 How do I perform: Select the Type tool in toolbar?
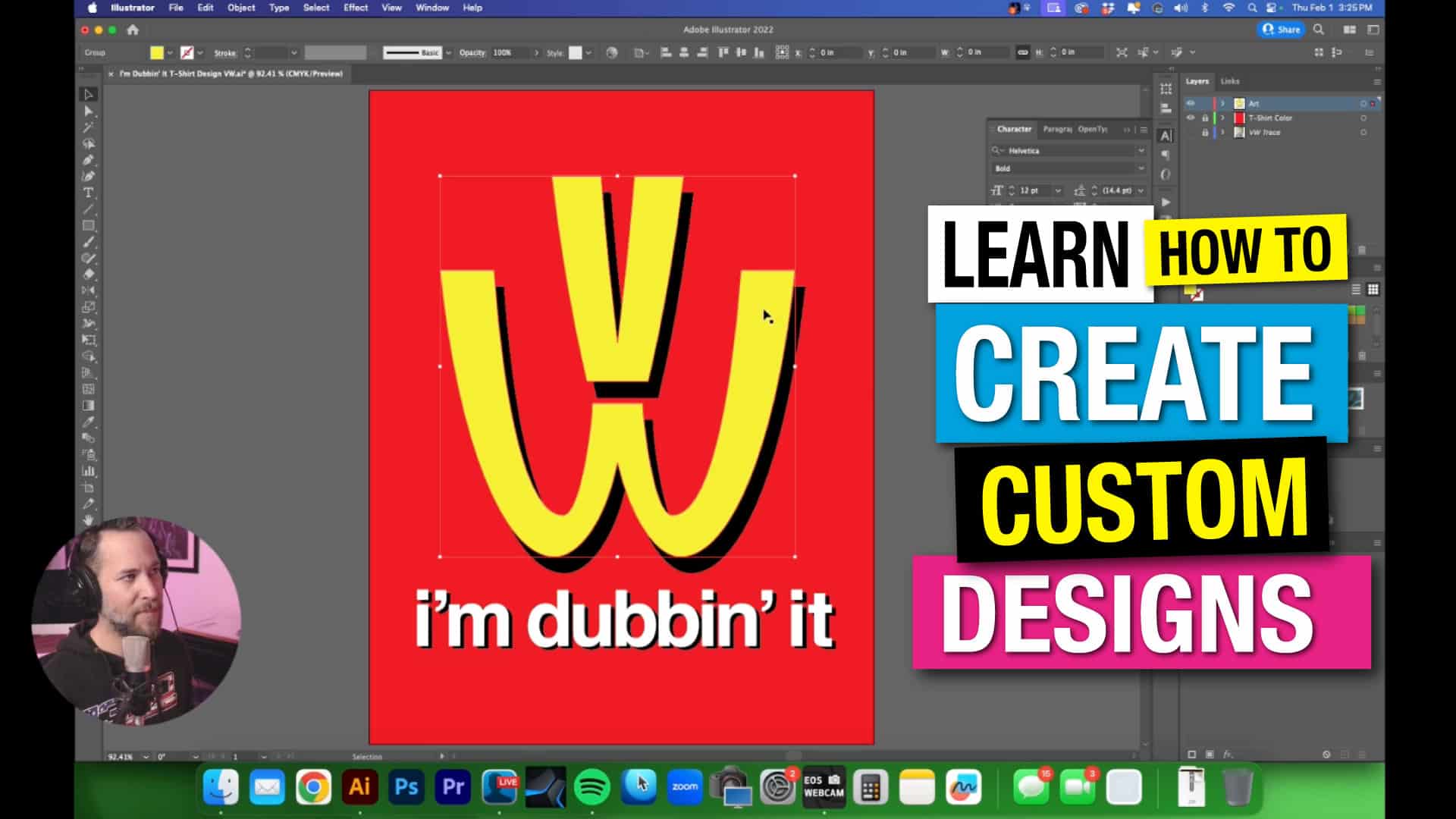[88, 193]
